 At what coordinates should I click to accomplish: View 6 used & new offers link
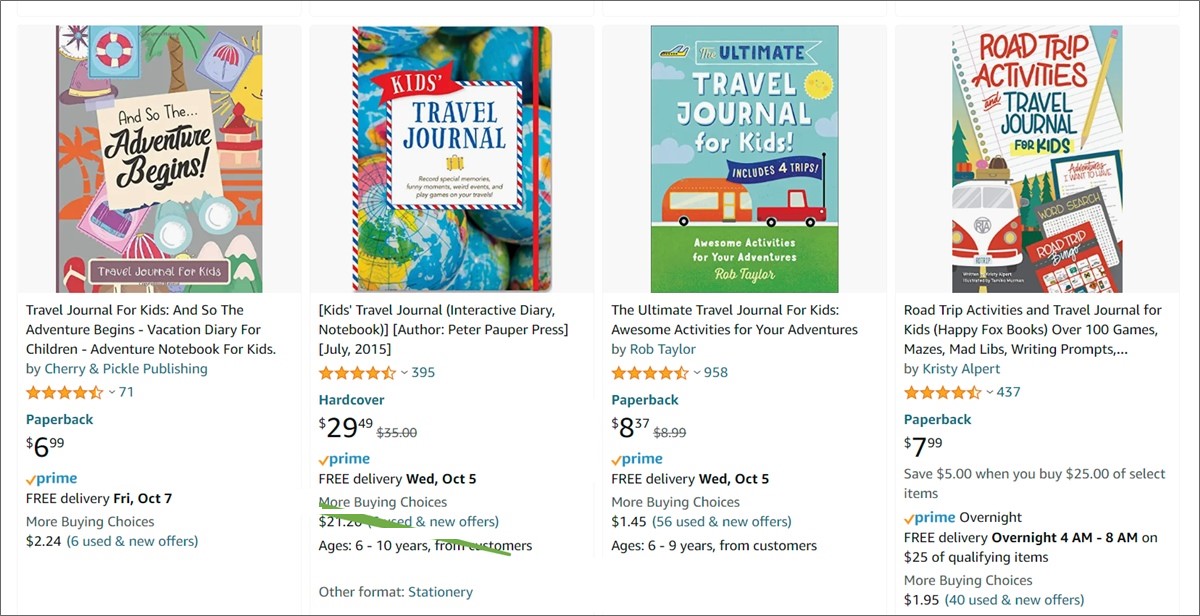133,541
